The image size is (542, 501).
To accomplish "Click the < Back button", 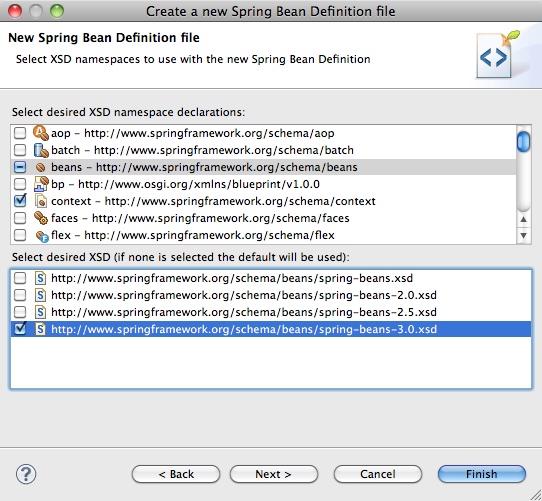I will pyautogui.click(x=176, y=474).
